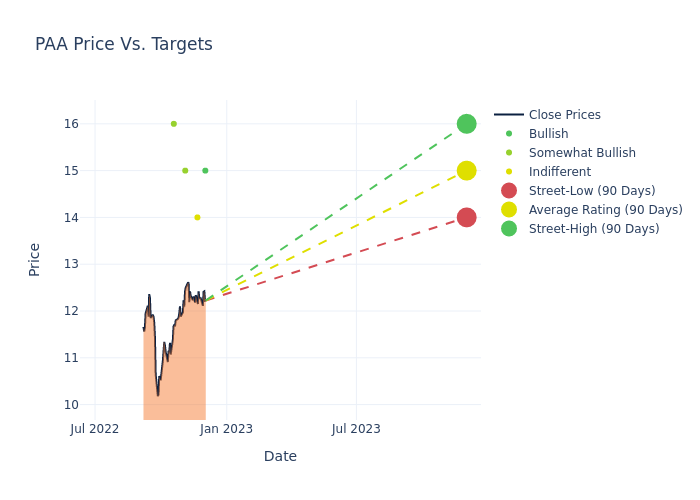Click the Price axis title
This screenshot has width=700, height=500.
tap(35, 259)
